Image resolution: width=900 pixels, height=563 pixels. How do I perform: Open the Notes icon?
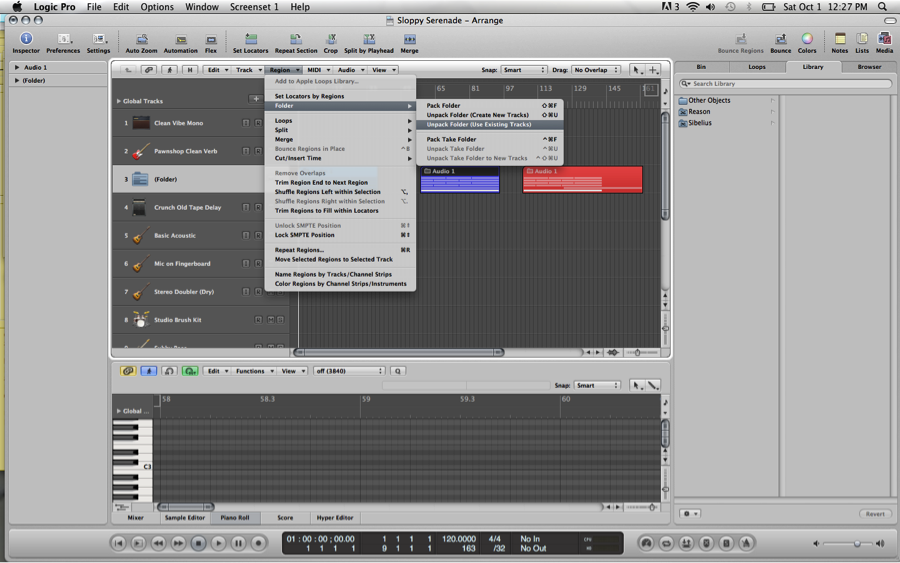(x=839, y=40)
